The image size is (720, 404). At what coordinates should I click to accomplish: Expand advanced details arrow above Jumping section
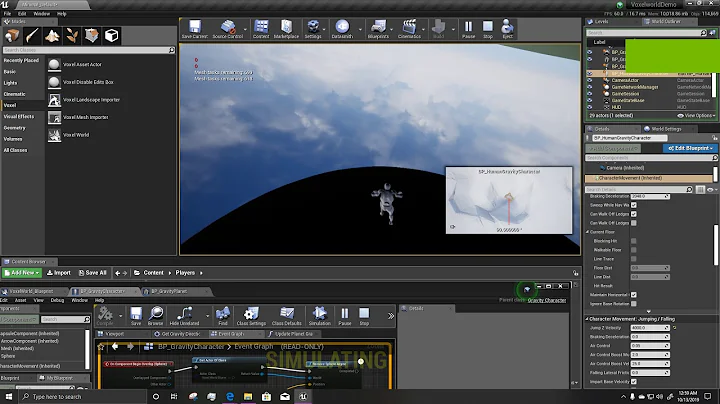tap(648, 311)
